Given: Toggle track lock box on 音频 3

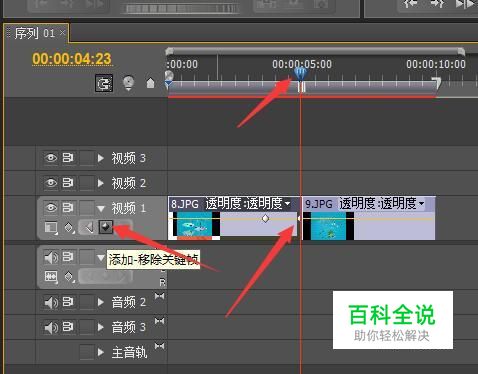Looking at the screenshot, I should click(86, 327).
